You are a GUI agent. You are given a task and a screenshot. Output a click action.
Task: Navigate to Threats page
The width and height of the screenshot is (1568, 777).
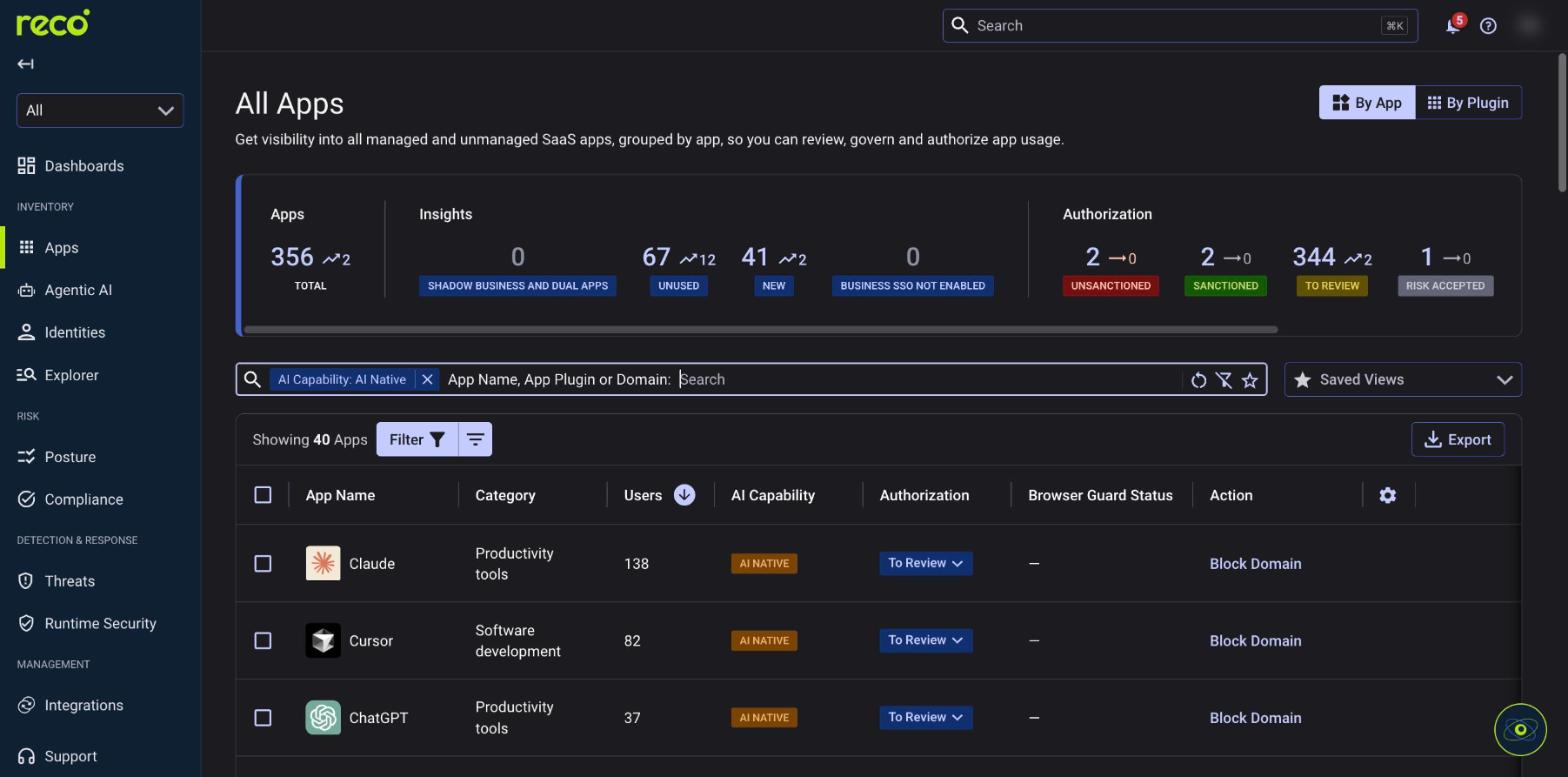(70, 581)
